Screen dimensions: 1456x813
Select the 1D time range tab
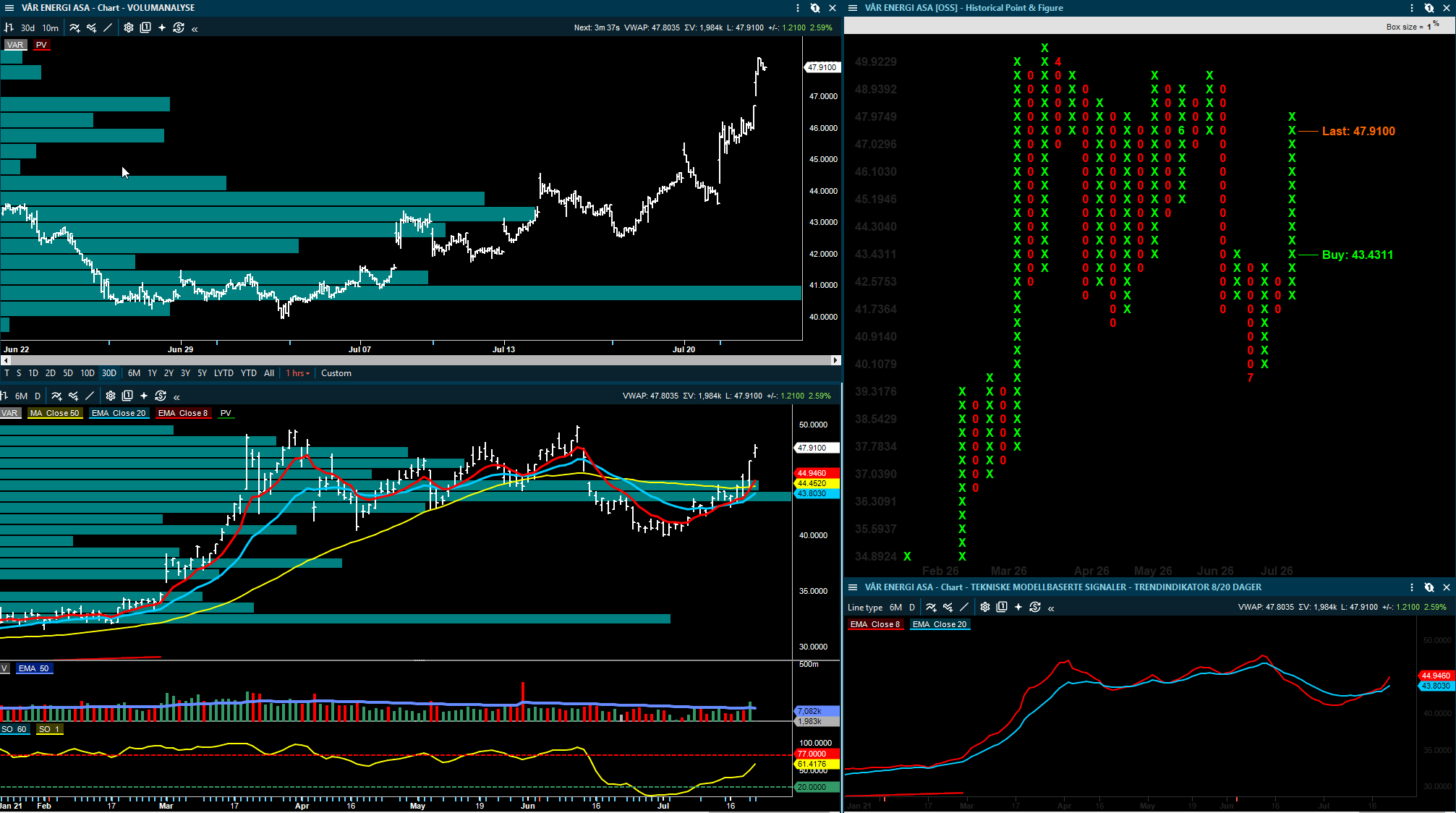pos(33,373)
